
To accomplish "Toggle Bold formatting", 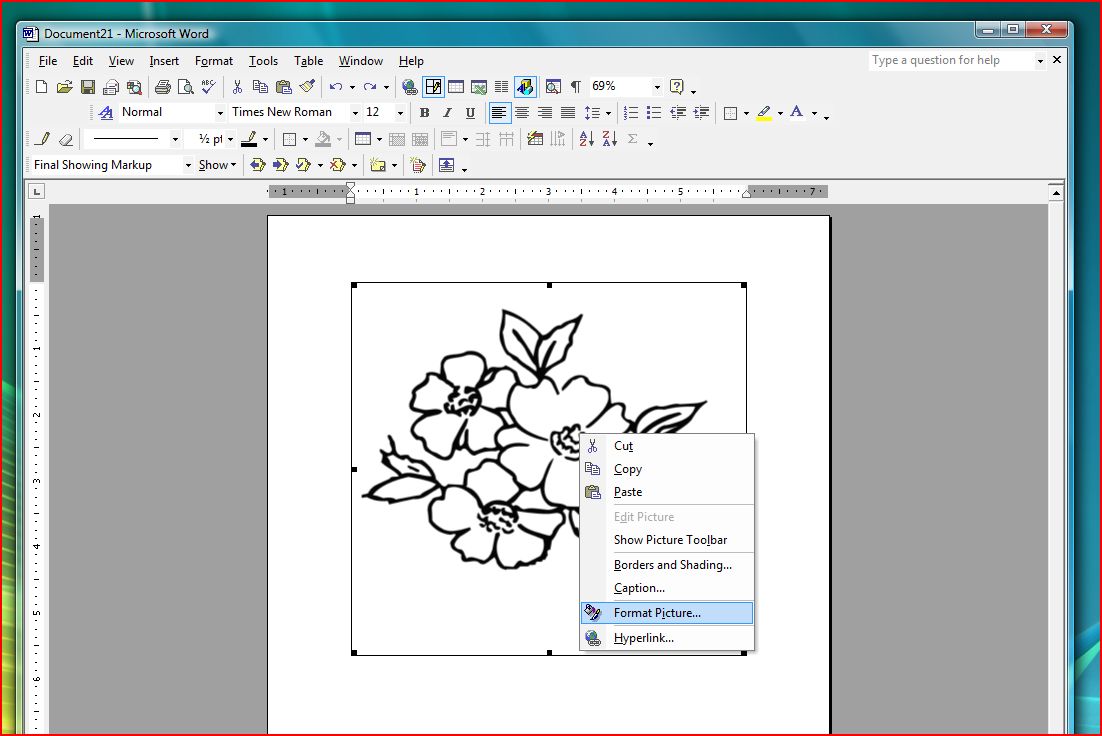I will [x=424, y=112].
